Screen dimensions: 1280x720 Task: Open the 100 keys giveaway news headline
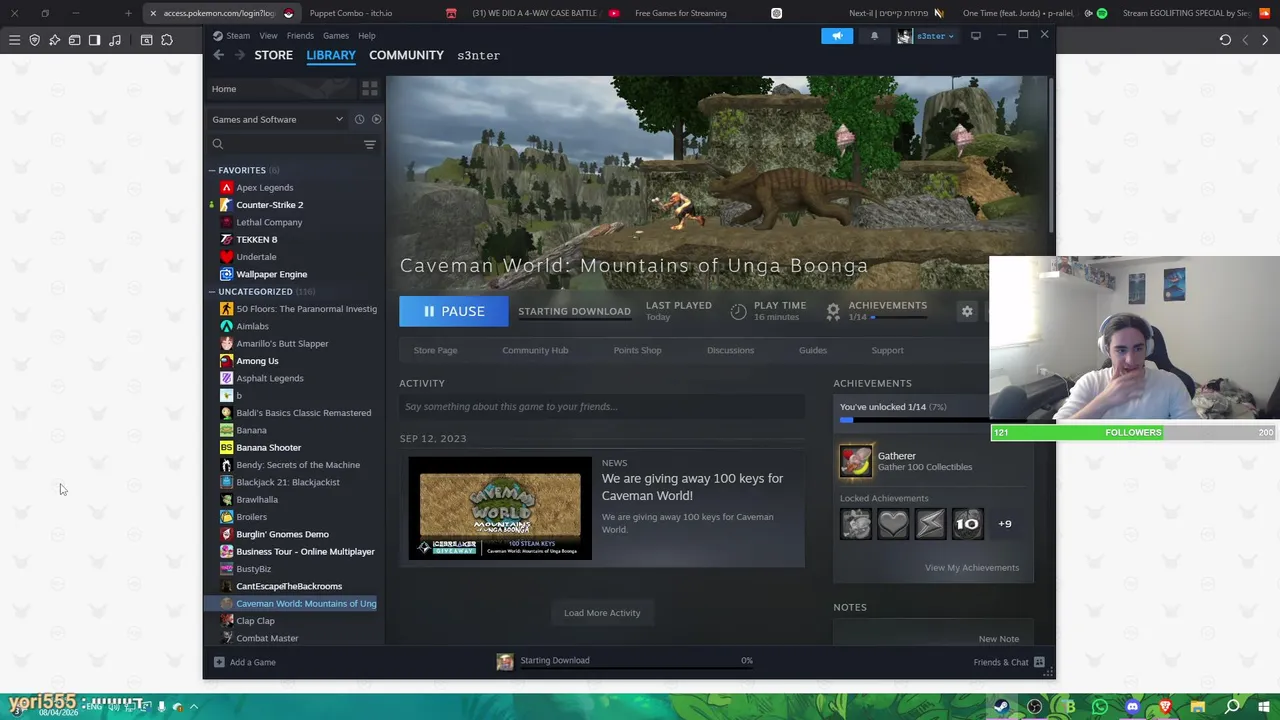[x=692, y=487]
